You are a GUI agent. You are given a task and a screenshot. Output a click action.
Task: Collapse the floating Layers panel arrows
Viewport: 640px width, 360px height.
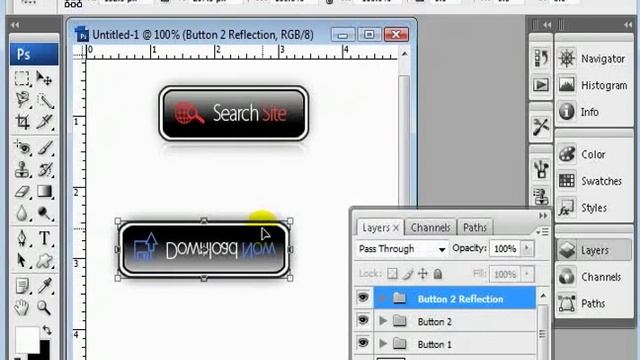pyautogui.click(x=543, y=216)
